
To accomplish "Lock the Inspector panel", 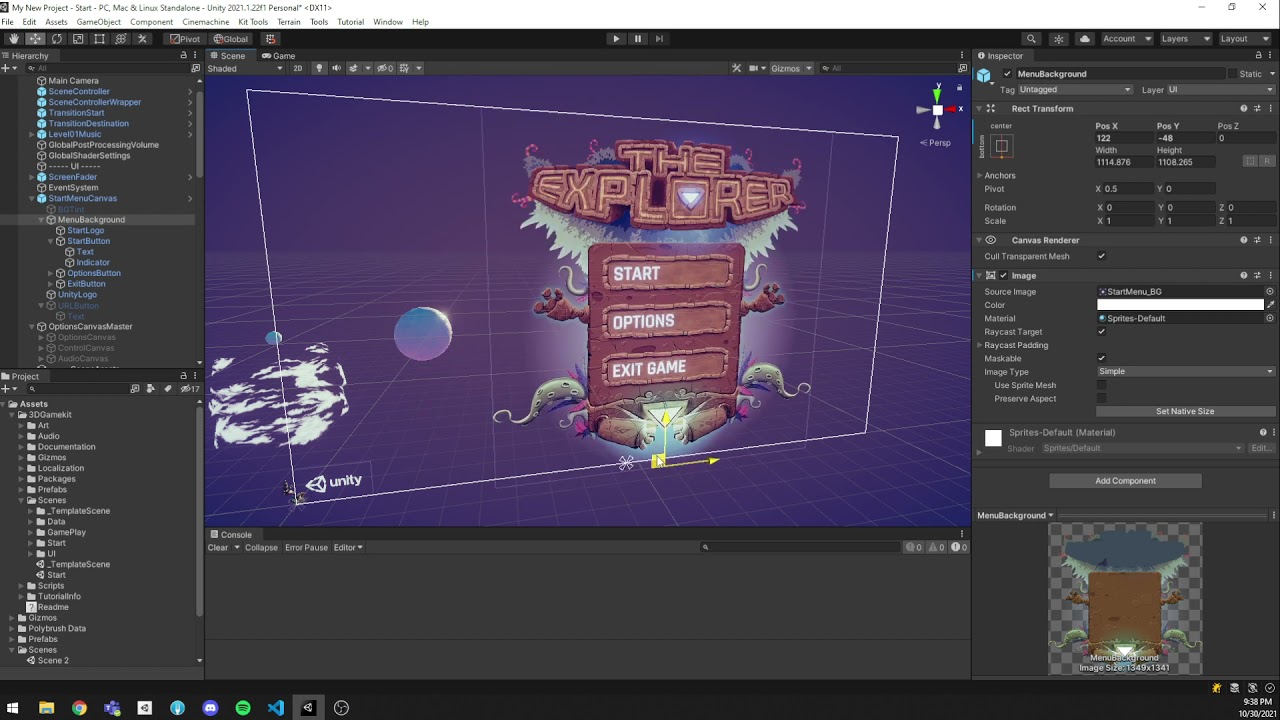I will pyautogui.click(x=1259, y=56).
